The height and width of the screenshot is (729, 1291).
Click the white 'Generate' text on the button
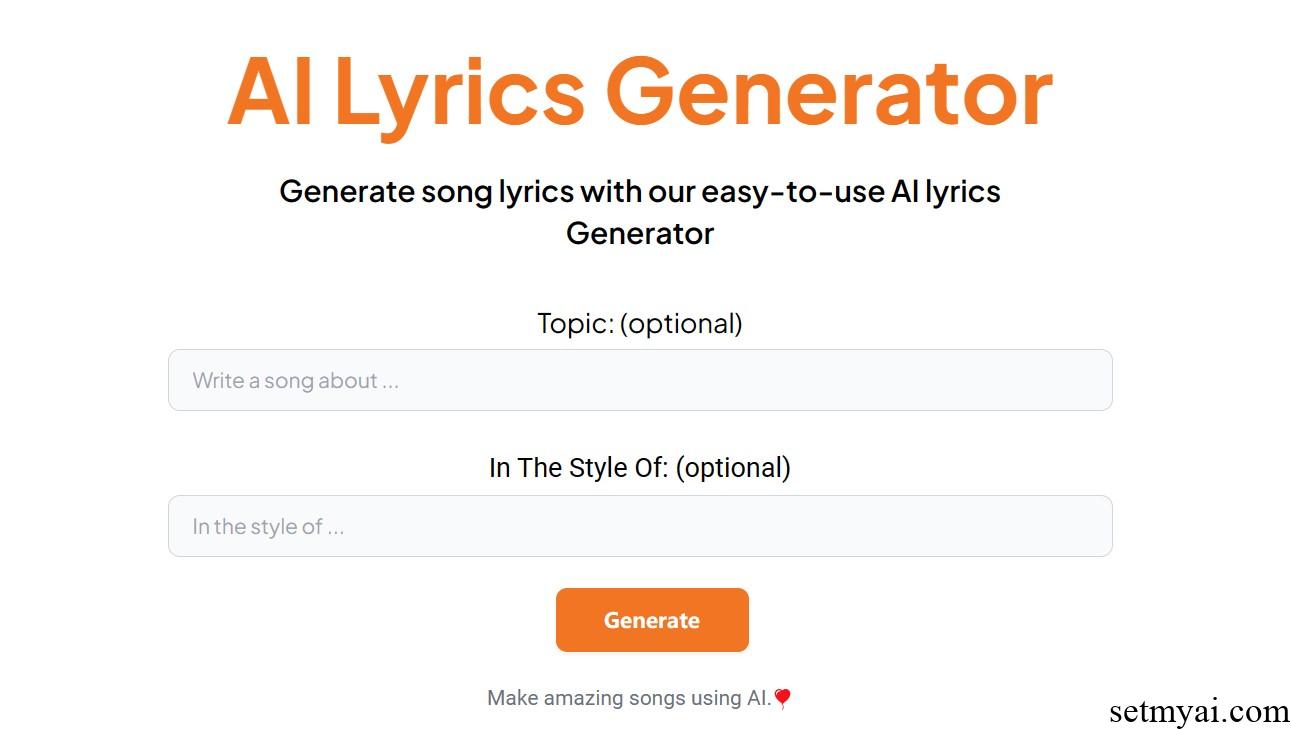tap(652, 620)
